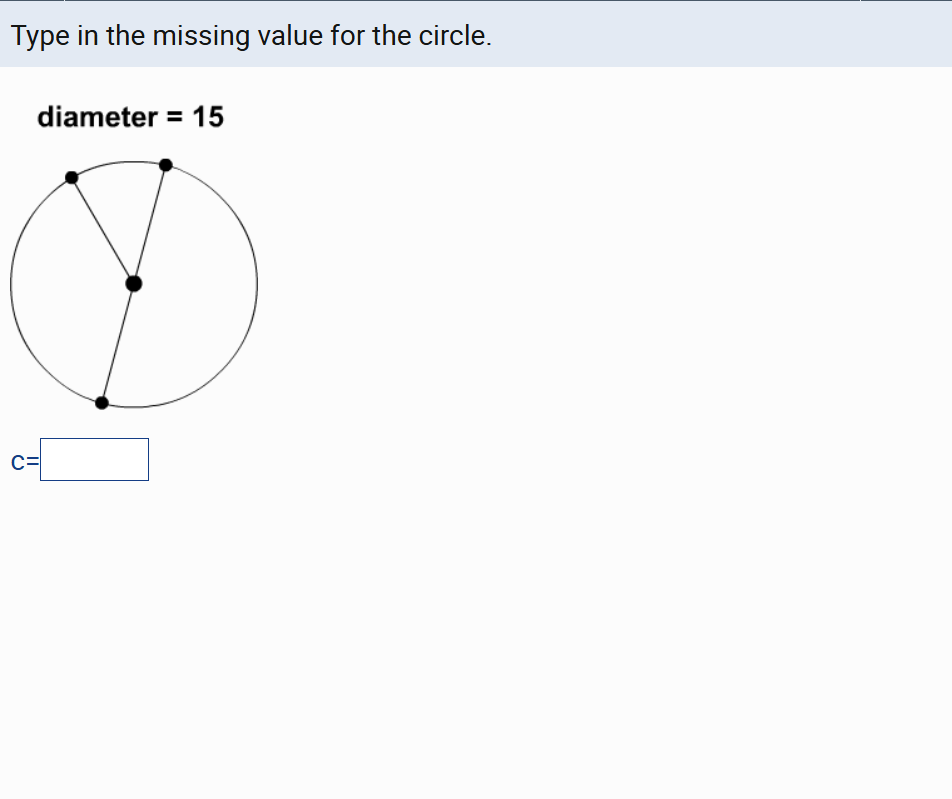The height and width of the screenshot is (799, 952).
Task: Select the center point of the circle
Action: coord(134,283)
